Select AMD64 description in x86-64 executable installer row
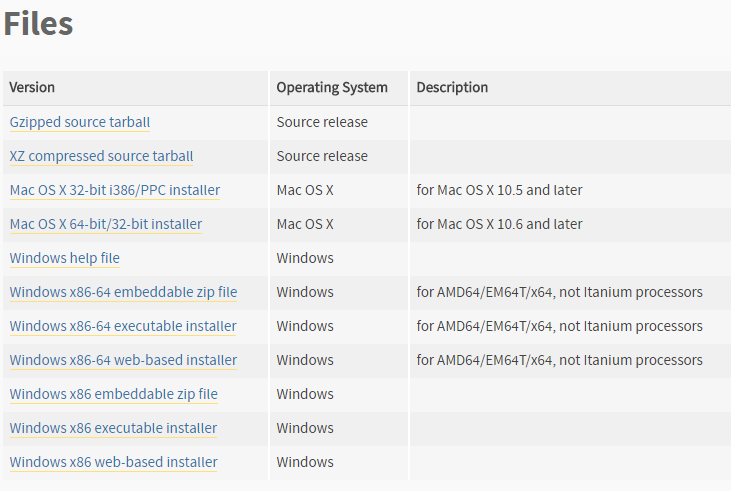The width and height of the screenshot is (731, 491). (559, 326)
